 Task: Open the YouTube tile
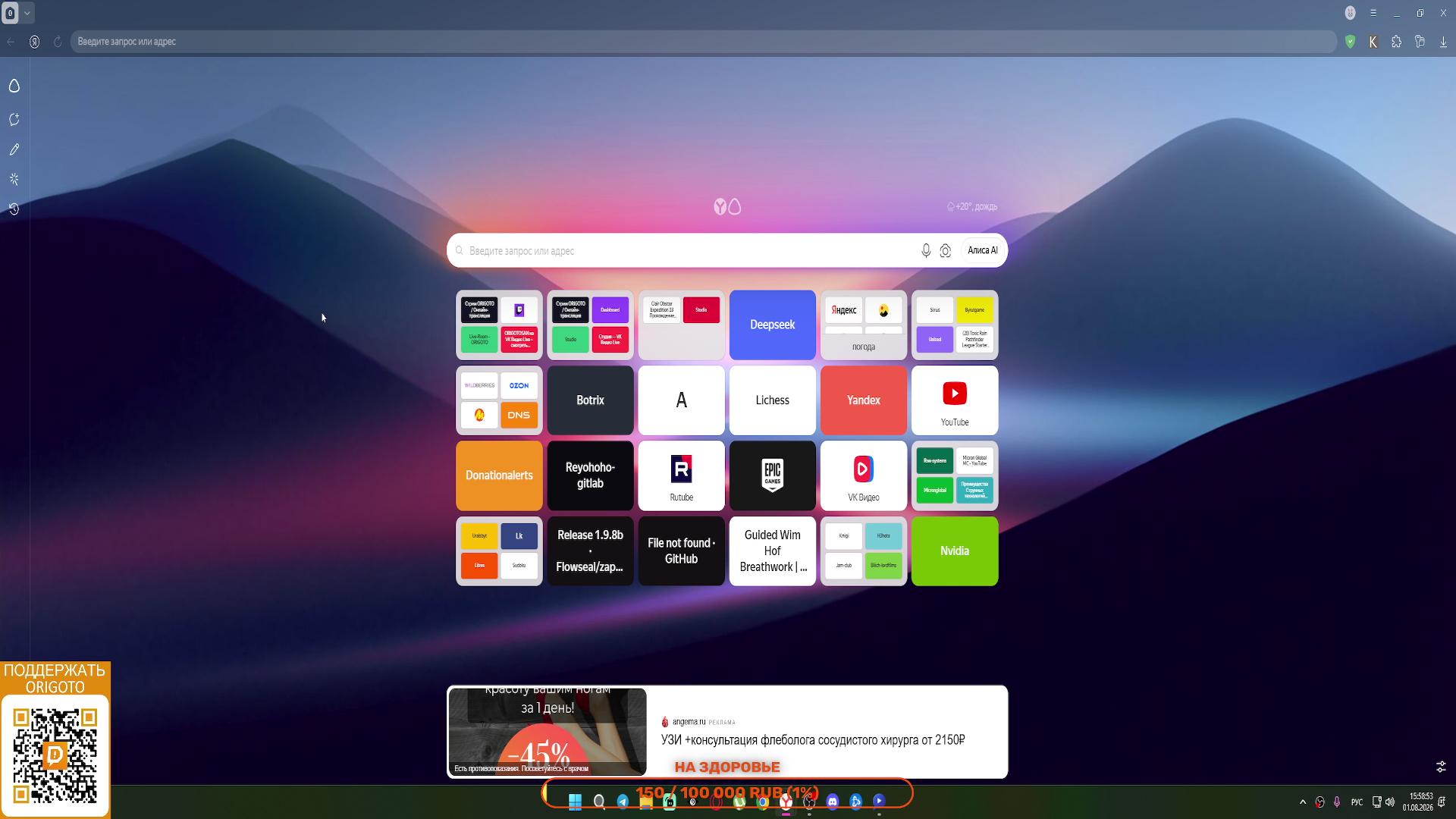[955, 400]
